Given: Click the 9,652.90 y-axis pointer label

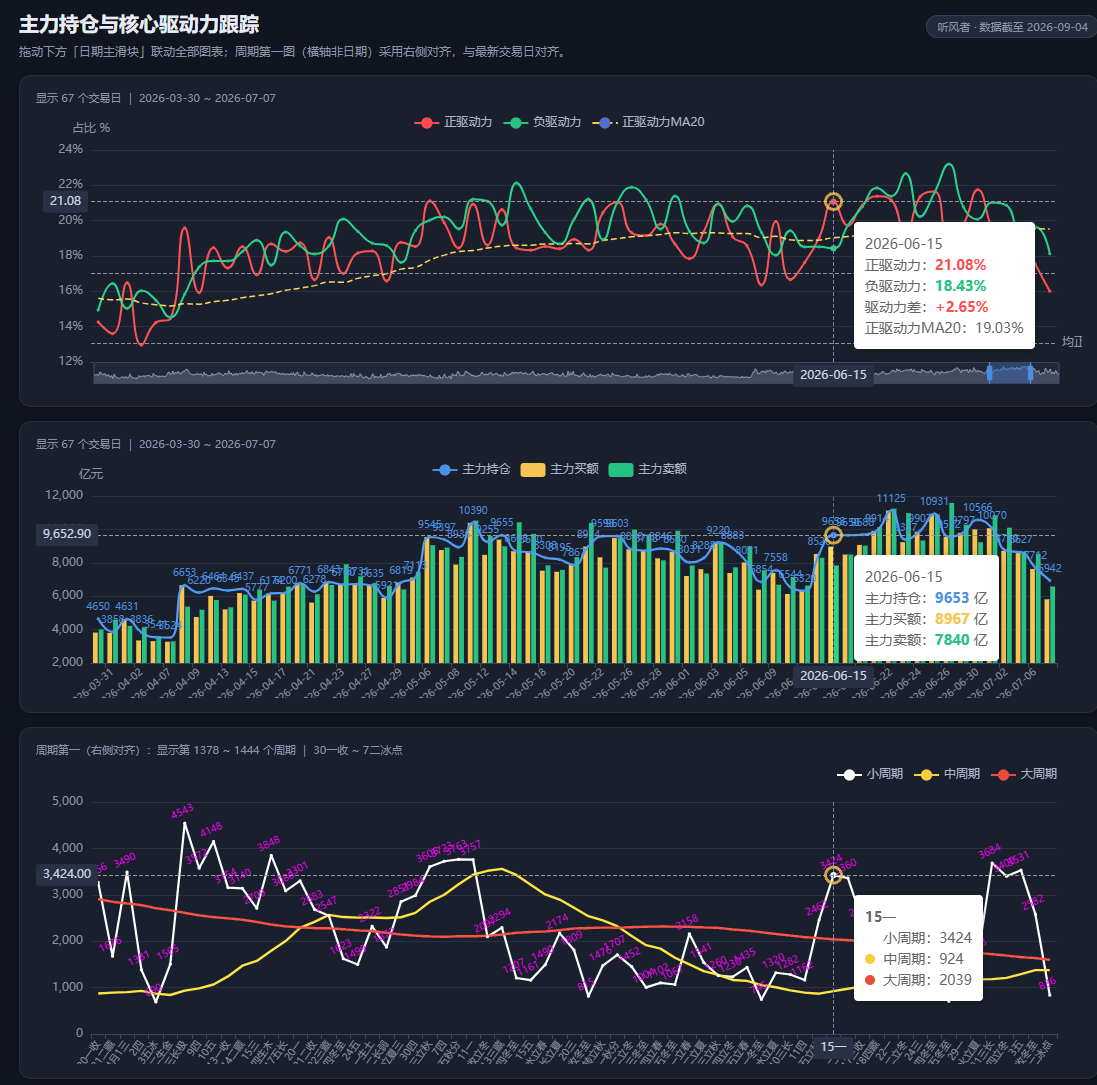Looking at the screenshot, I should 66,534.
